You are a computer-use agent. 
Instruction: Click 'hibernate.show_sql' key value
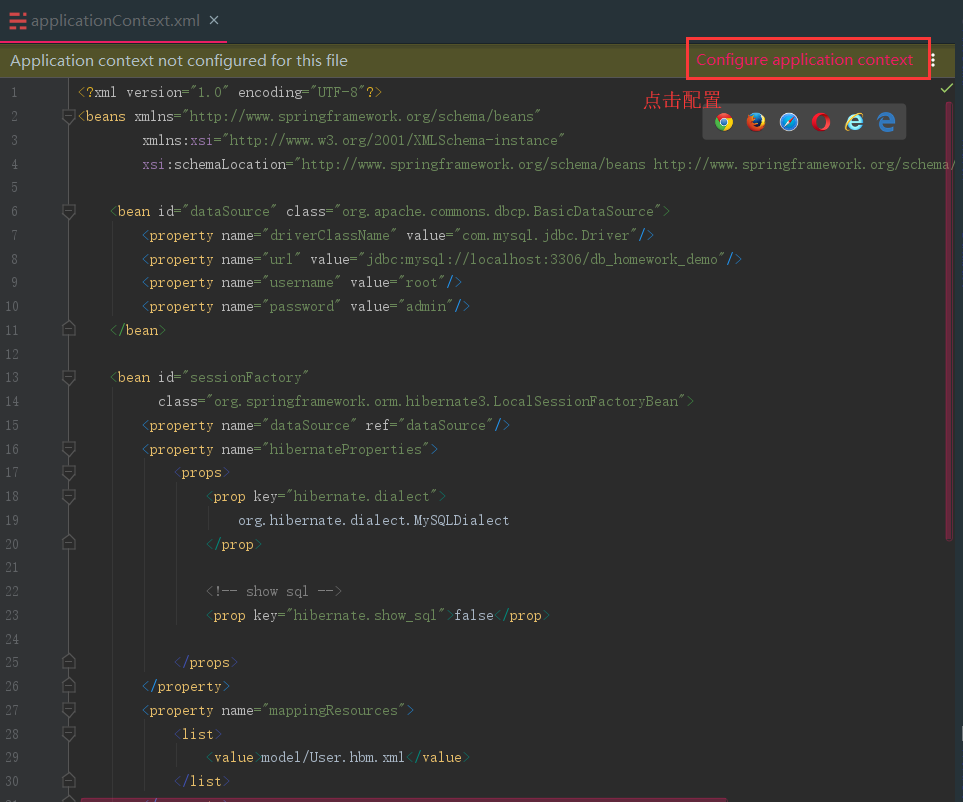tap(365, 615)
